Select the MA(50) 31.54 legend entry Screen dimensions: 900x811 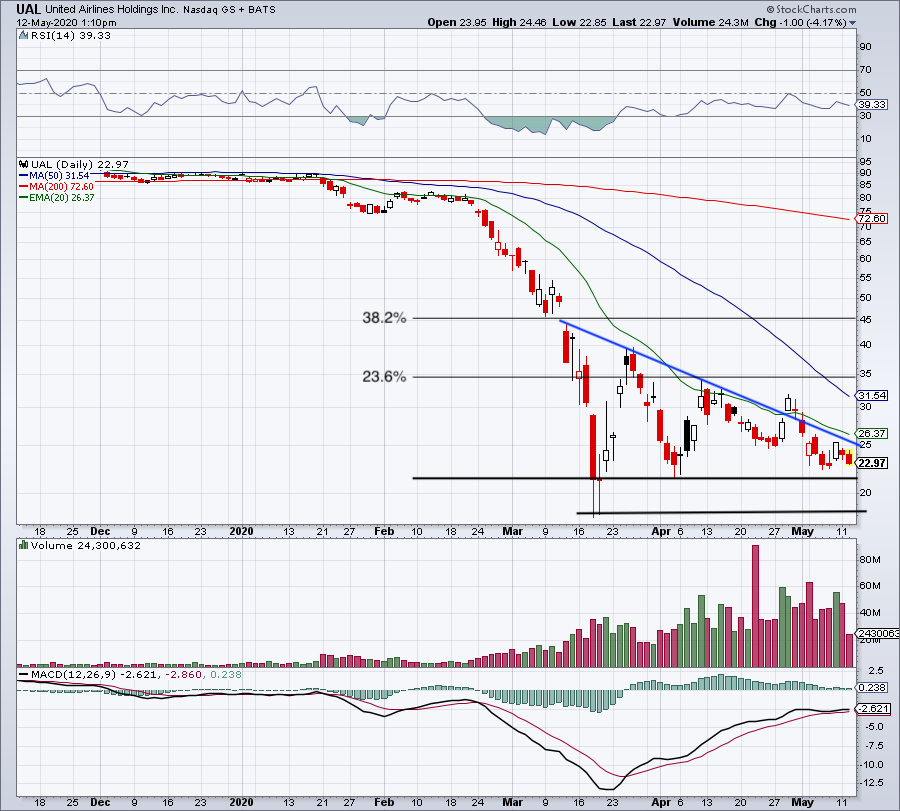click(x=55, y=176)
